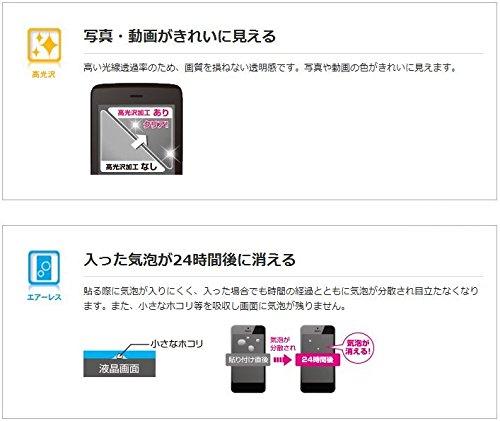Click the 気泡が消える! speech bubble
This screenshot has height=421, width=500.
click(358, 347)
